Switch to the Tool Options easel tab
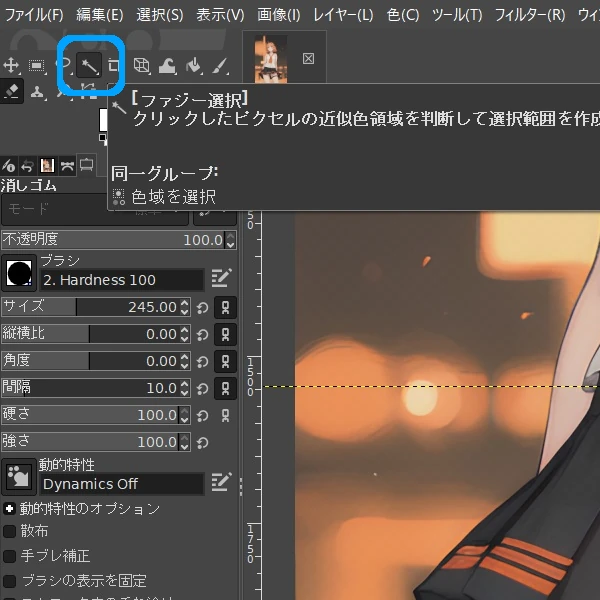The height and width of the screenshot is (600, 600). click(x=86, y=165)
